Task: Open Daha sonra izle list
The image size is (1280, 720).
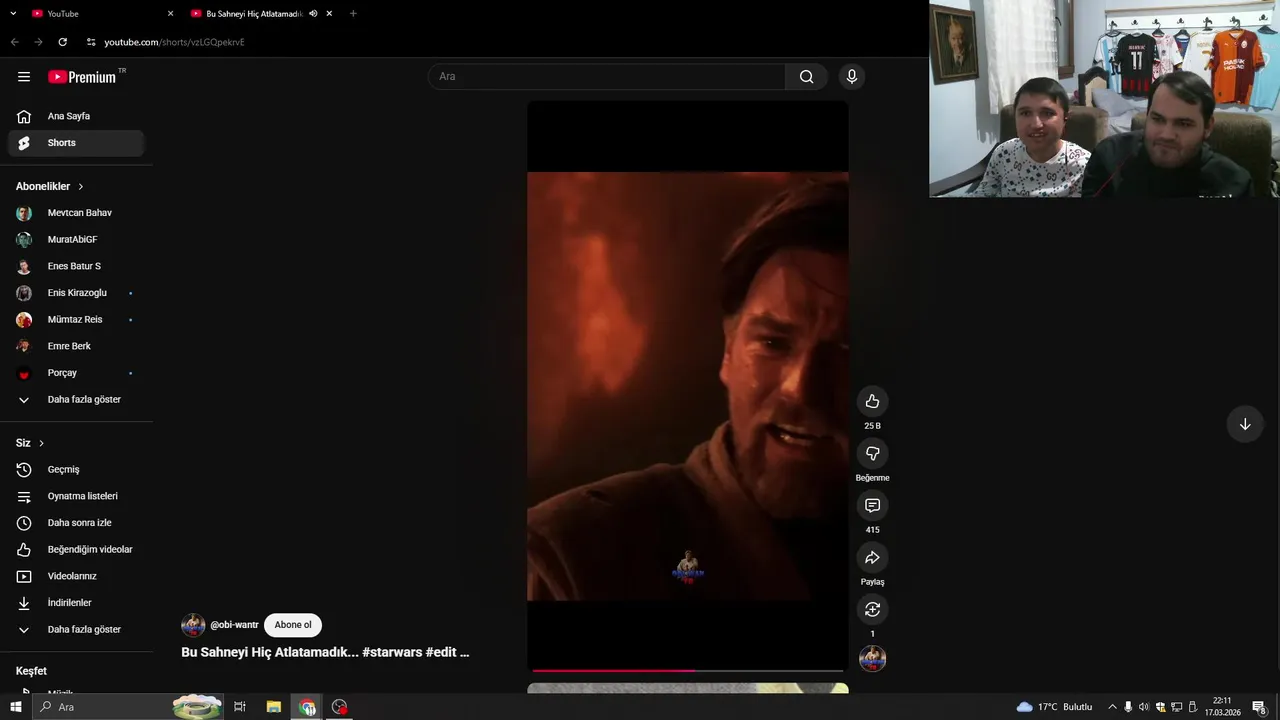Action: coord(76,523)
